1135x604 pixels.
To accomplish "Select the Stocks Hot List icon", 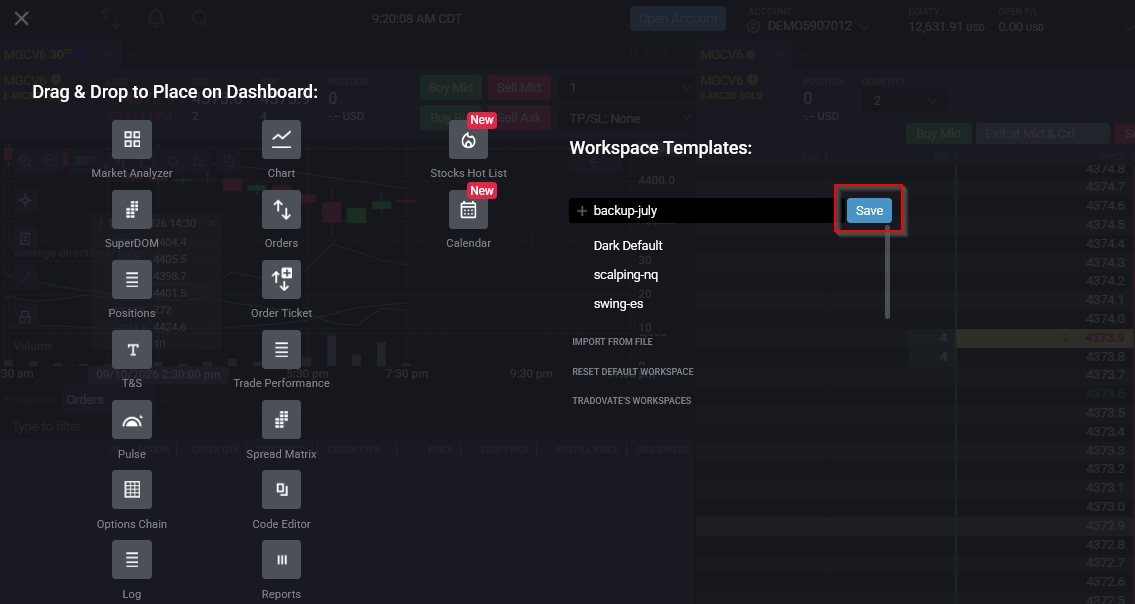I will coord(468,140).
